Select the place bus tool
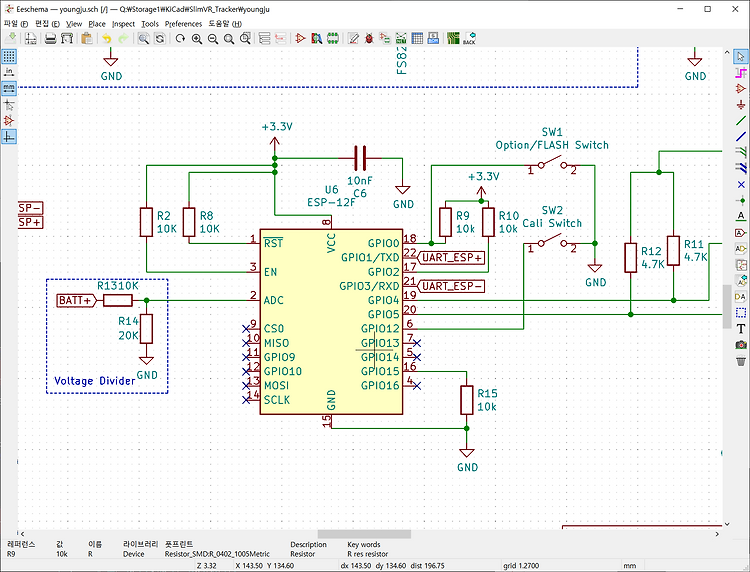Image resolution: width=750 pixels, height=572 pixels. click(740, 136)
